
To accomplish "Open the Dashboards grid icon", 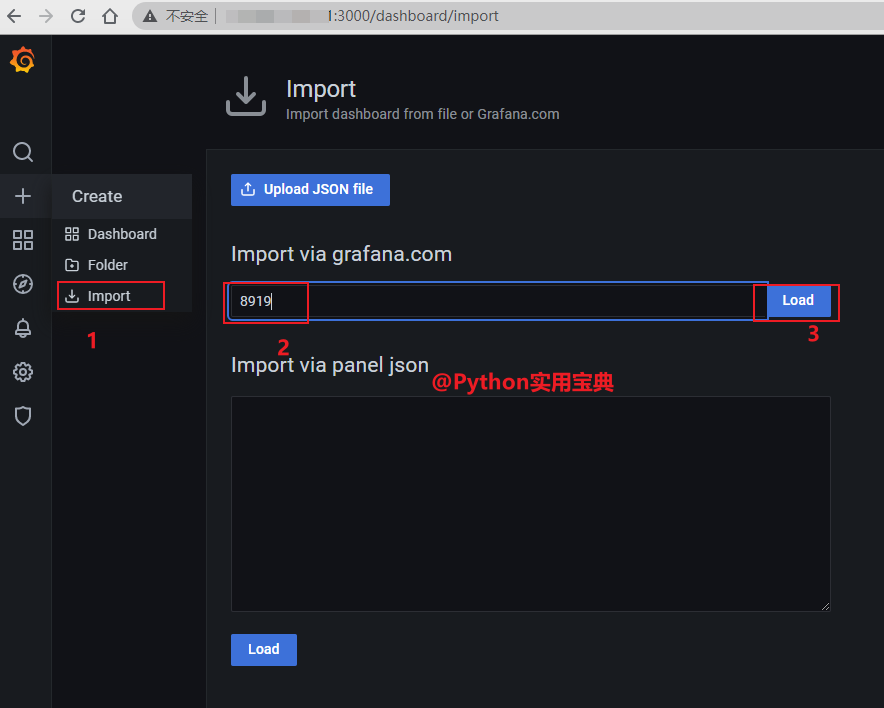I will click(x=22, y=240).
